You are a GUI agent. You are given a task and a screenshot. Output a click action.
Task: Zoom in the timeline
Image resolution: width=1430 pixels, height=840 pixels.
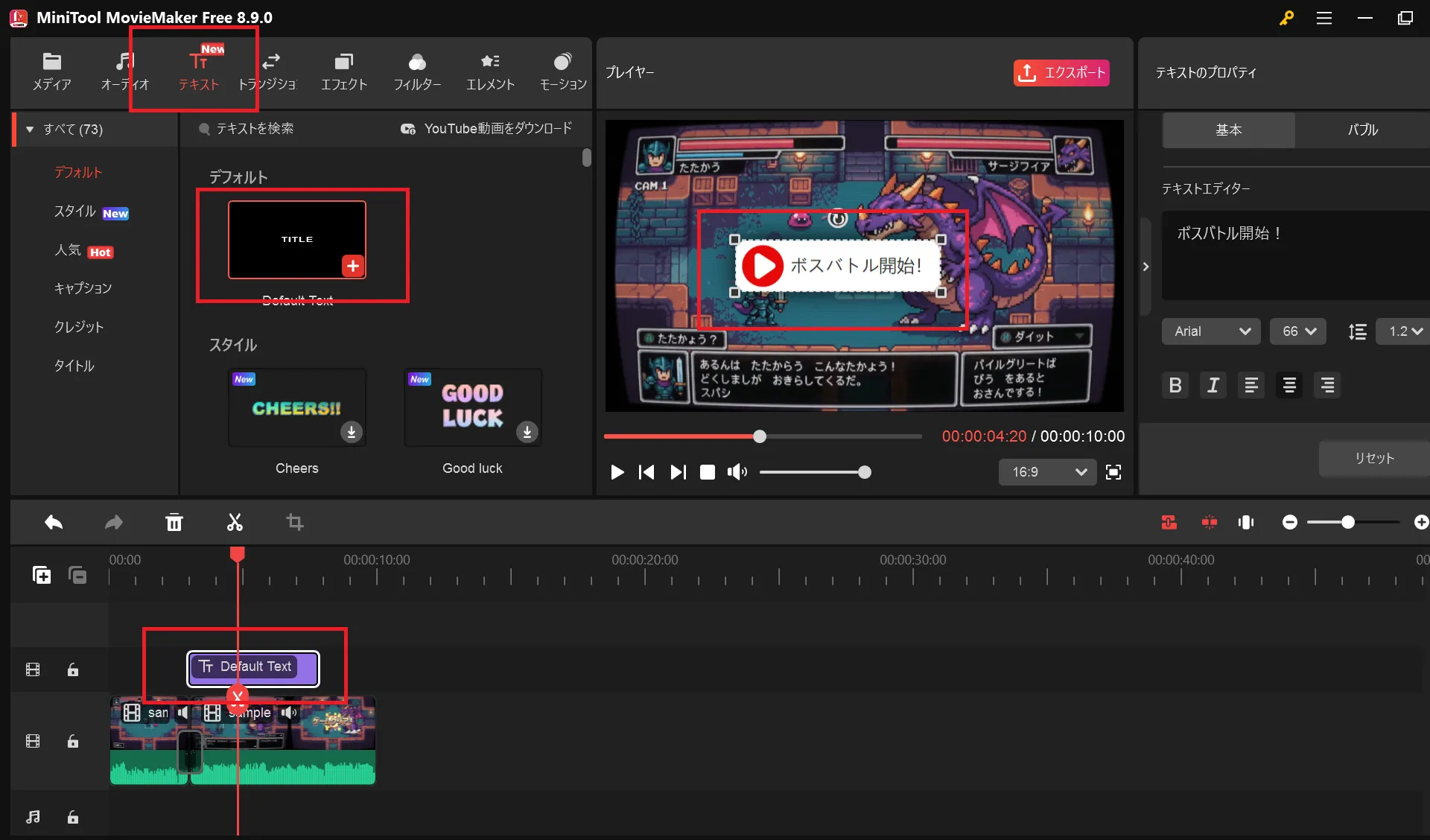1421,523
